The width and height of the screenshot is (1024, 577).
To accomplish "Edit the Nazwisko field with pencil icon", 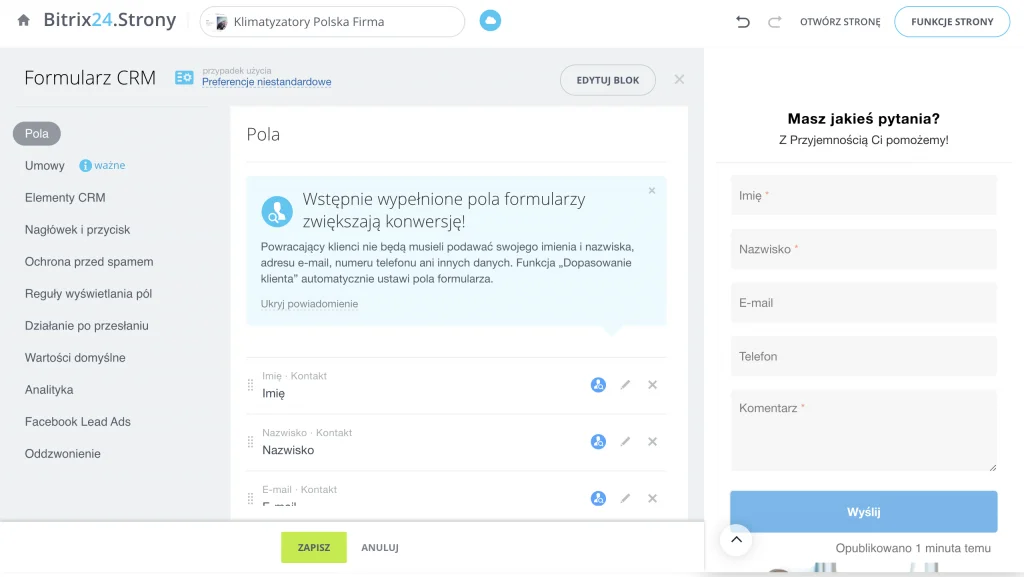I will tap(626, 442).
